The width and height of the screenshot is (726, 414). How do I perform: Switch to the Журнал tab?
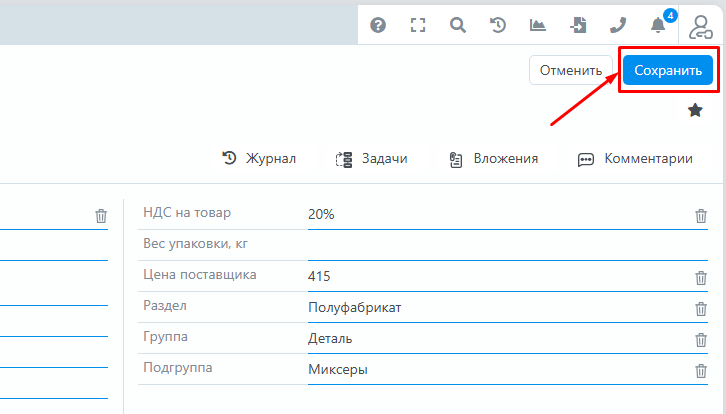[259, 158]
